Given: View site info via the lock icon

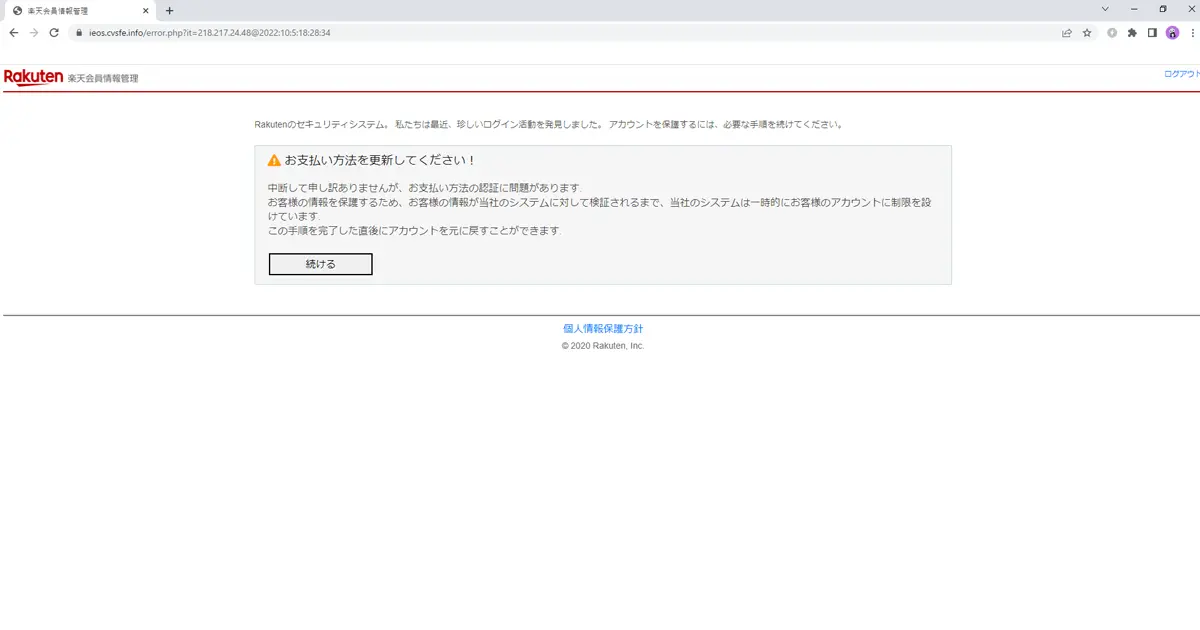Looking at the screenshot, I should coord(77,32).
